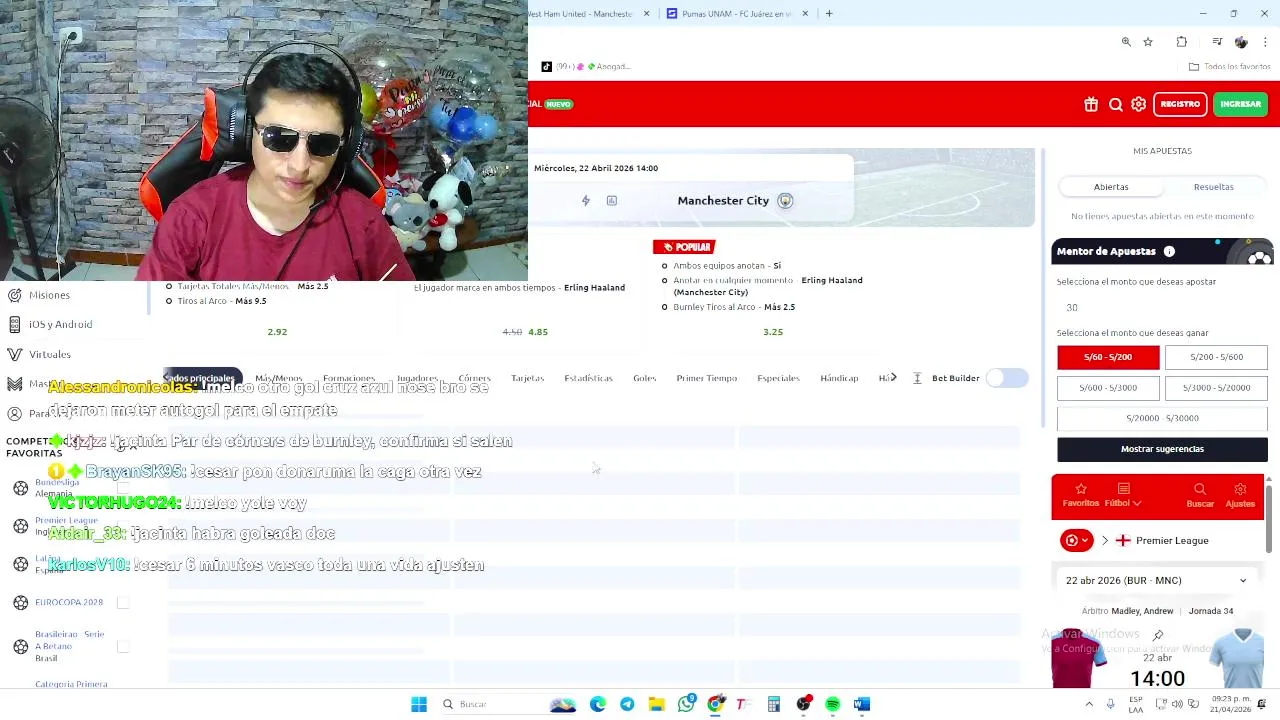This screenshot has width=1280, height=720.
Task: Open browser zoom magnifier icon
Action: [1126, 42]
